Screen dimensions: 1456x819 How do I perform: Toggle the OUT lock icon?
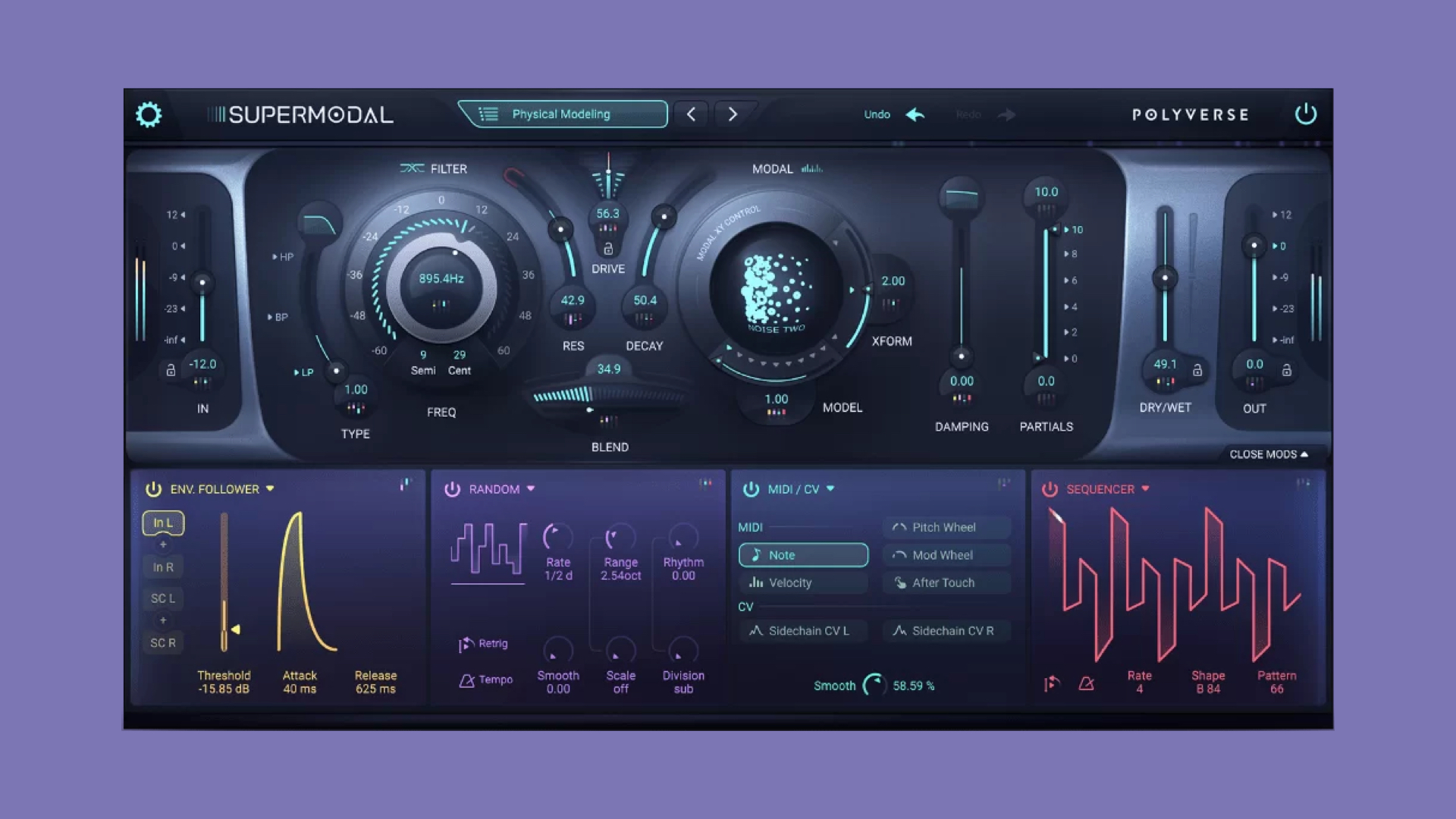pyautogui.click(x=1286, y=370)
